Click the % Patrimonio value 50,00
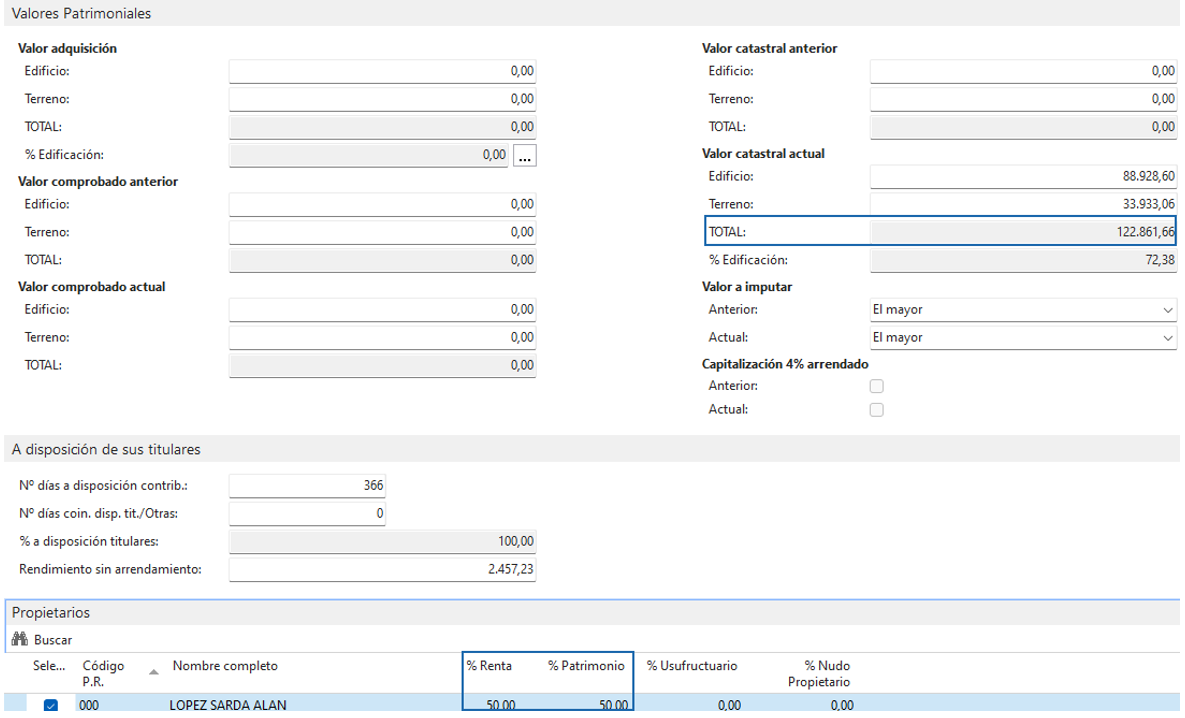The height and width of the screenshot is (718, 1185). 614,705
